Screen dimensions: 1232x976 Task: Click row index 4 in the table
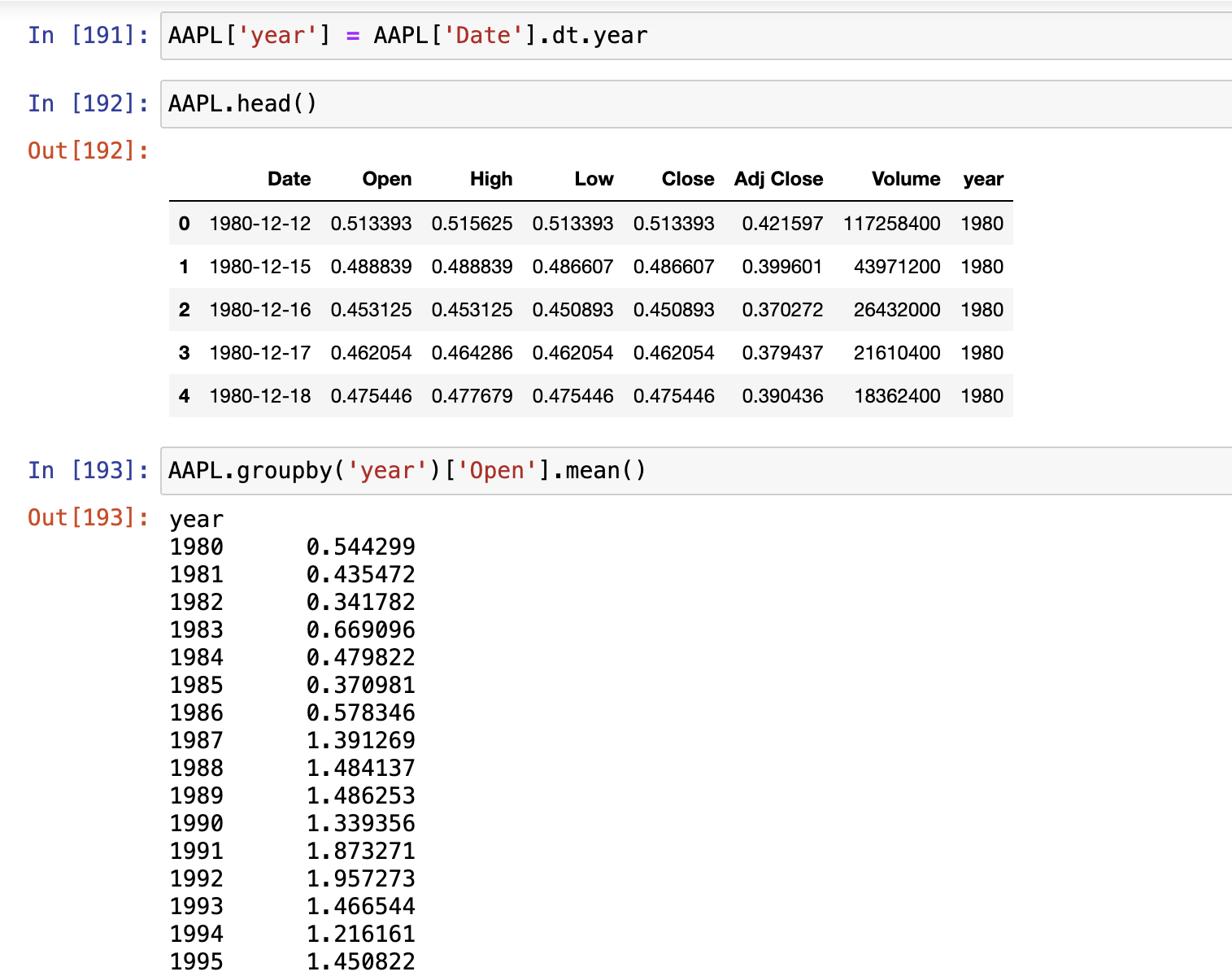point(185,396)
